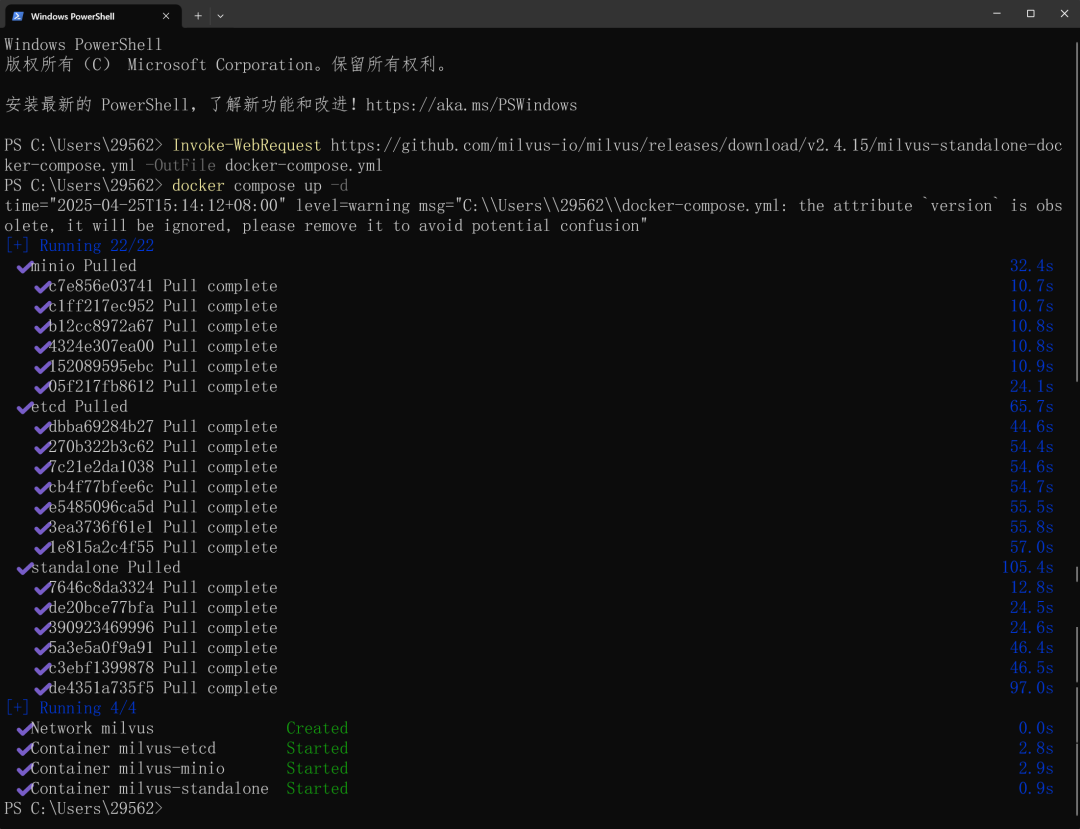This screenshot has width=1080, height=829.
Task: Close the Windows PowerShell tab
Action: point(168,16)
